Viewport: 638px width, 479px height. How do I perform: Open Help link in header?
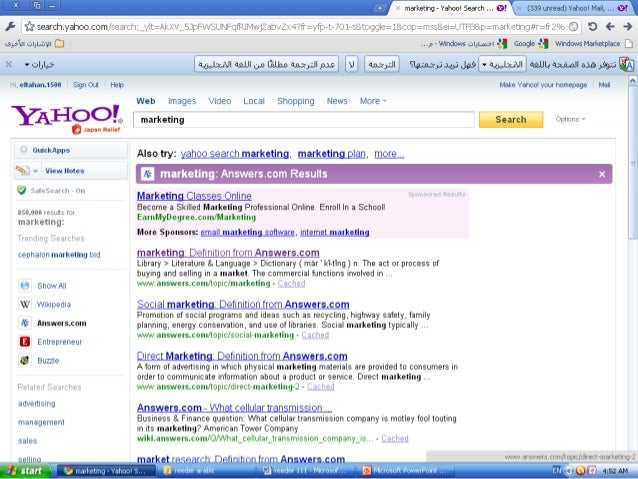[117, 85]
